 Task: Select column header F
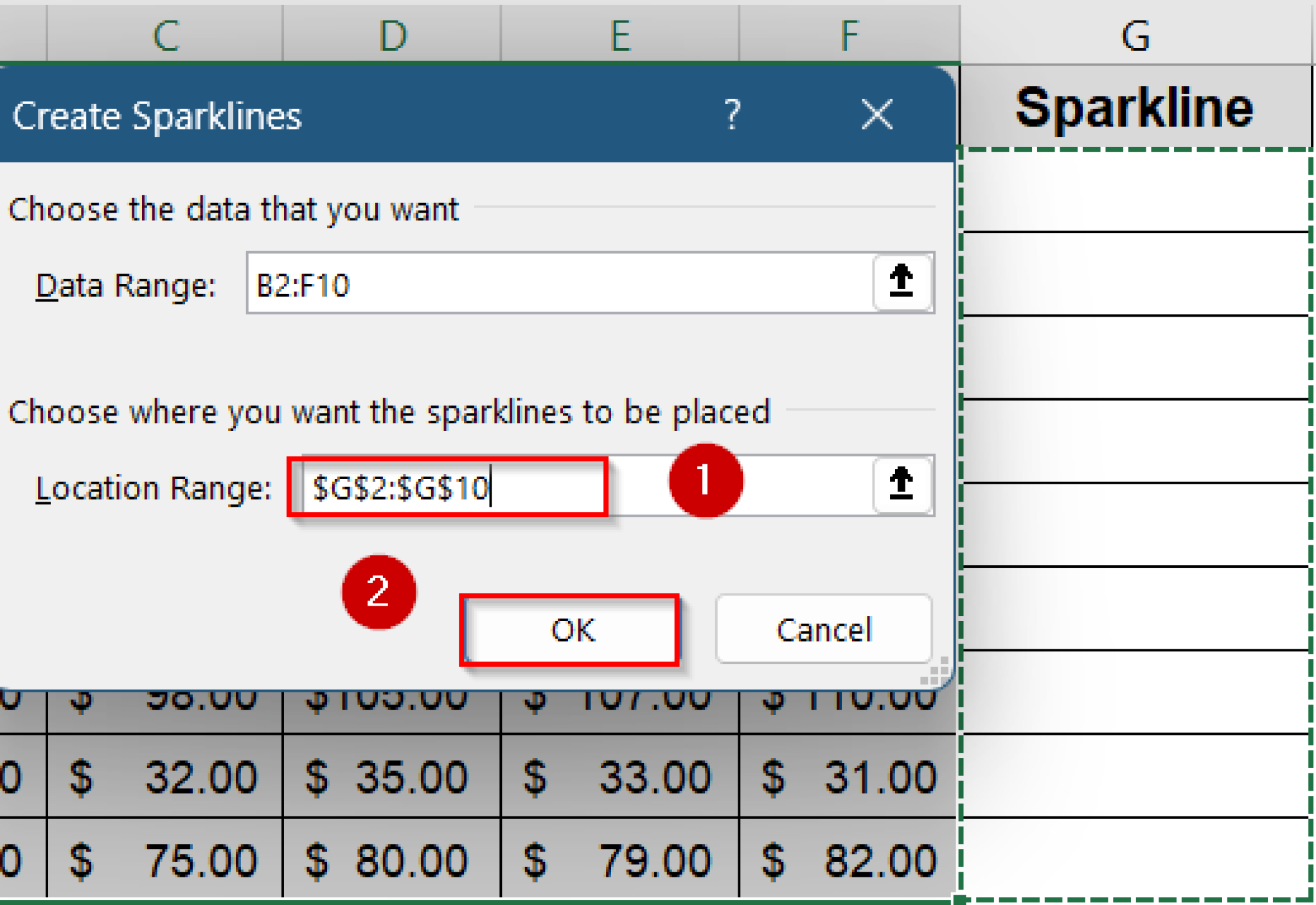point(848,37)
